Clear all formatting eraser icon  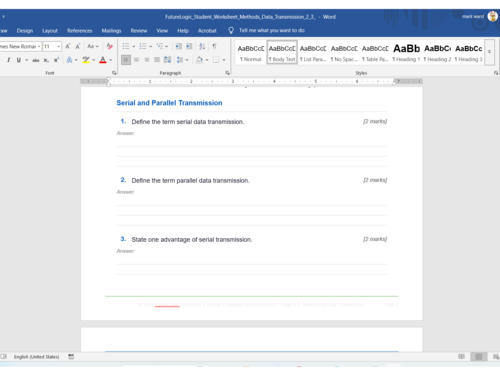tap(109, 46)
